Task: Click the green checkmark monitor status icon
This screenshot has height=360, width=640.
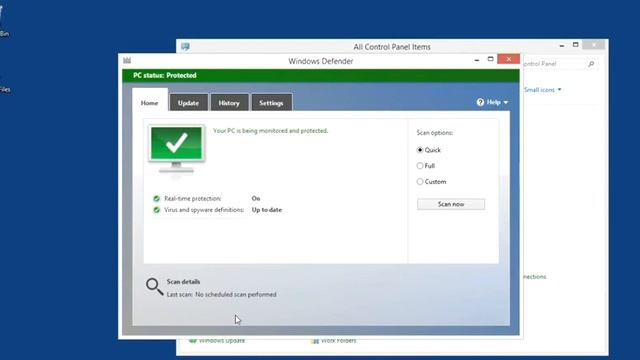Action: click(176, 149)
